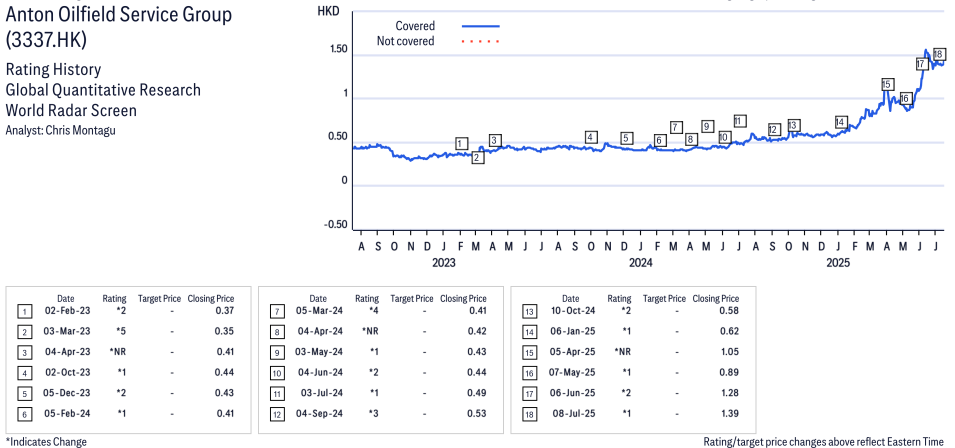
Task: Select the date '06-Jun-25' in the table
Action: tap(573, 393)
